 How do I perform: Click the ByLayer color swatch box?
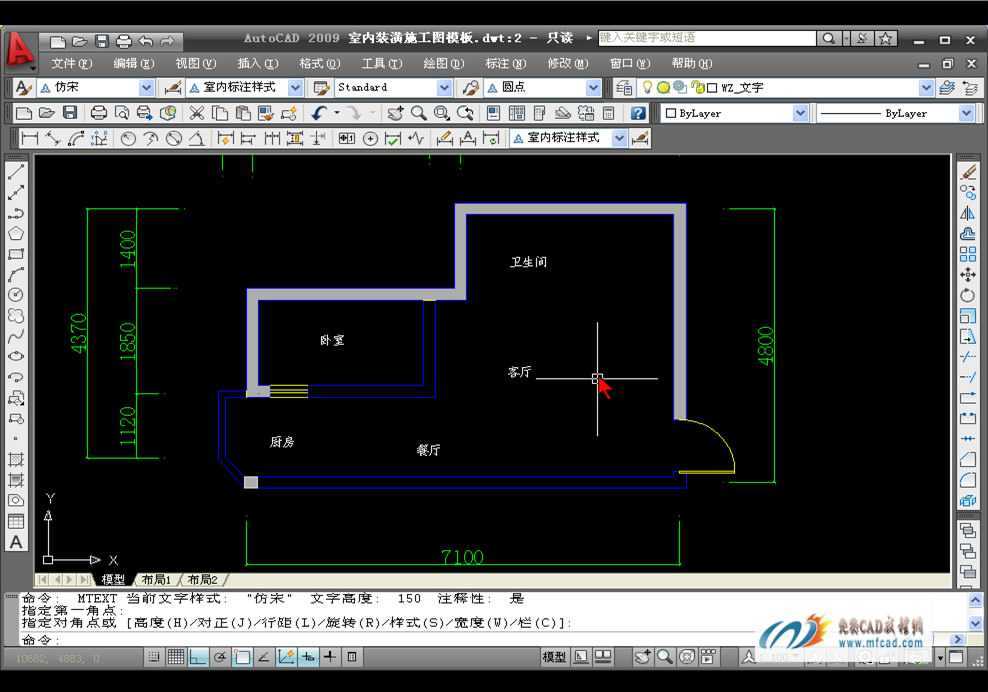tap(671, 113)
